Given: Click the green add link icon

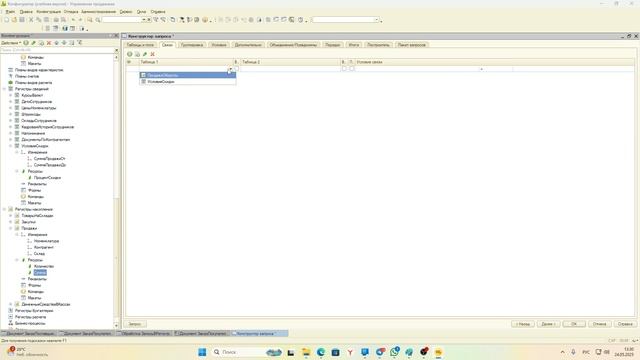Looking at the screenshot, I should pos(129,54).
